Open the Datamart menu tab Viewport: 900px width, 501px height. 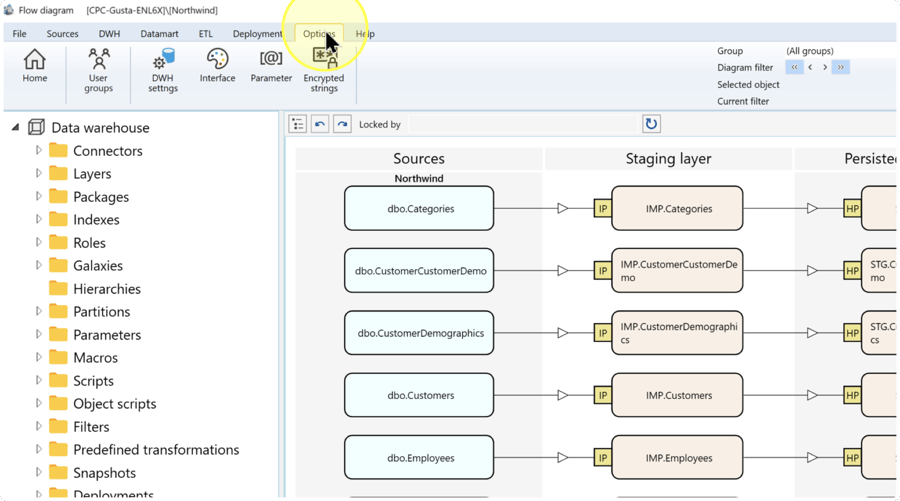[x=159, y=33]
